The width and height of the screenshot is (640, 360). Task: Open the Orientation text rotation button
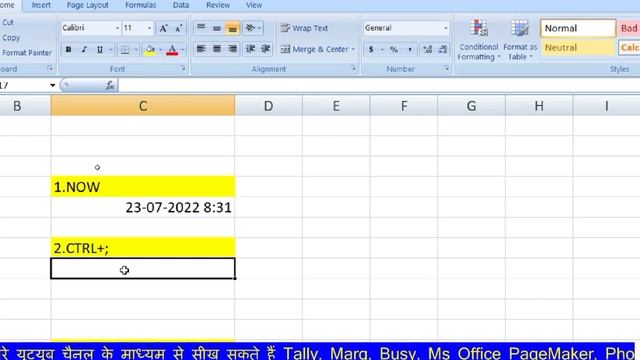(x=253, y=28)
